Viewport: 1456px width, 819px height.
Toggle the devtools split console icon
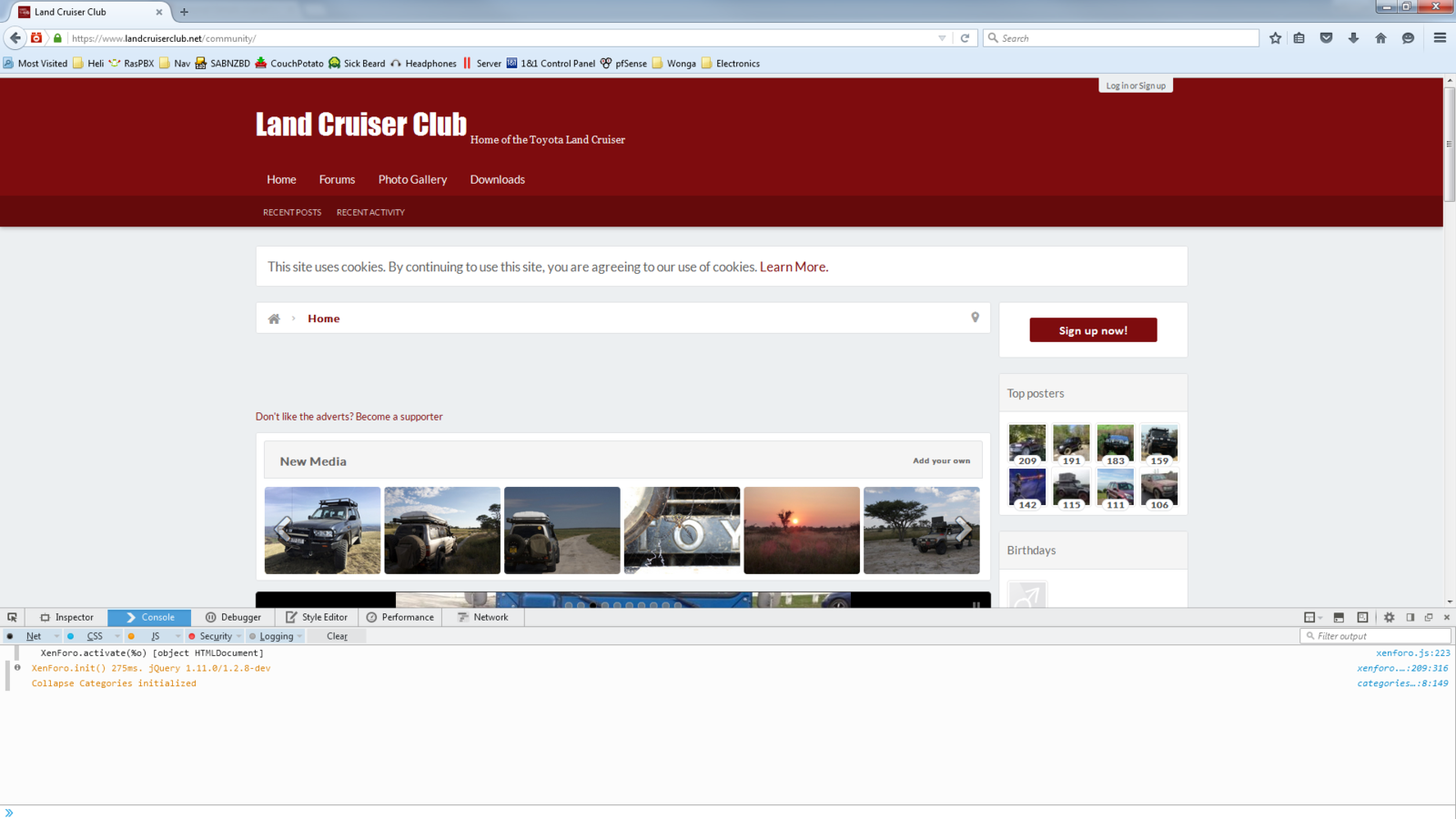[1339, 617]
